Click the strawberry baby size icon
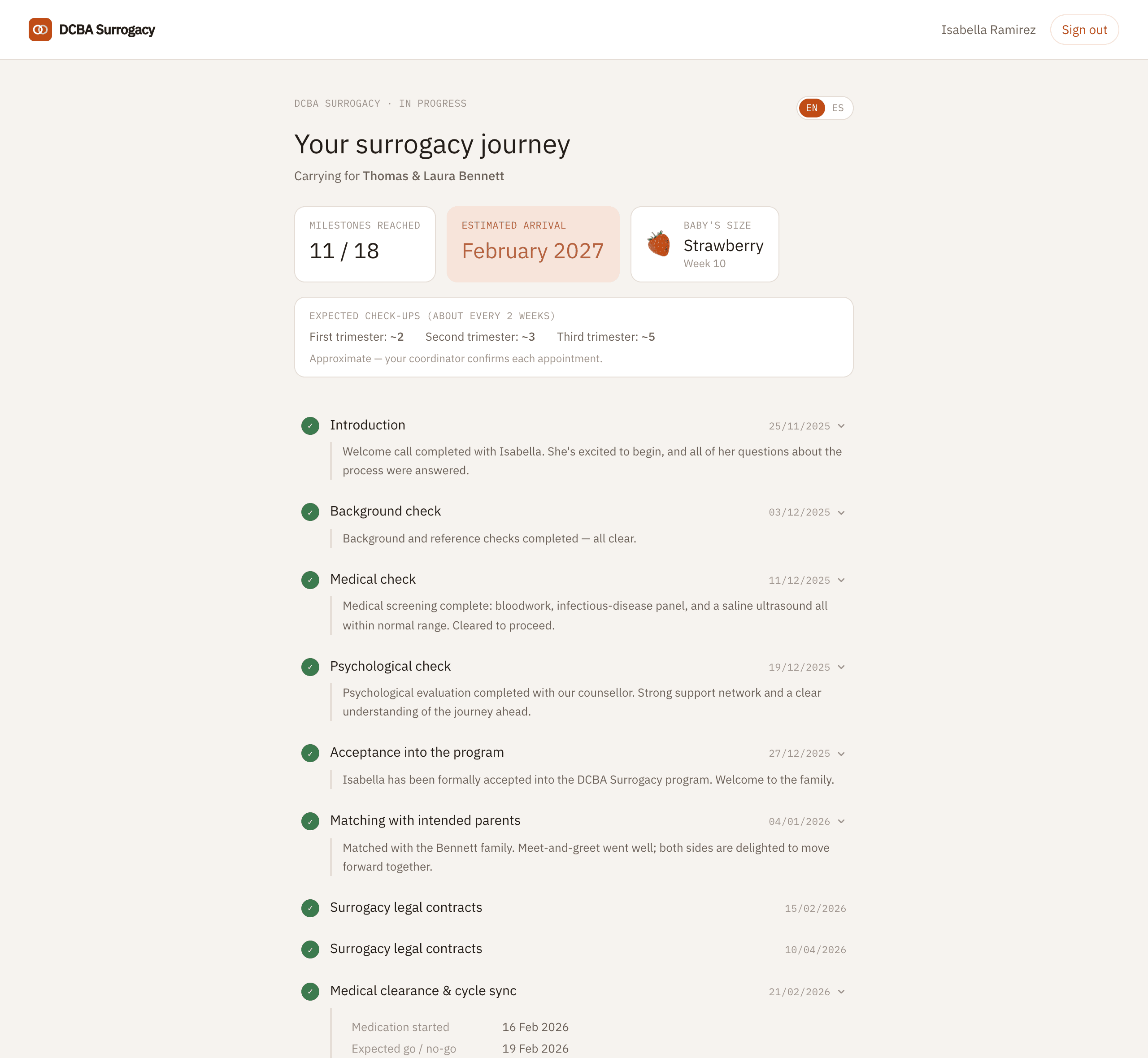This screenshot has width=1148, height=1058. coord(658,244)
